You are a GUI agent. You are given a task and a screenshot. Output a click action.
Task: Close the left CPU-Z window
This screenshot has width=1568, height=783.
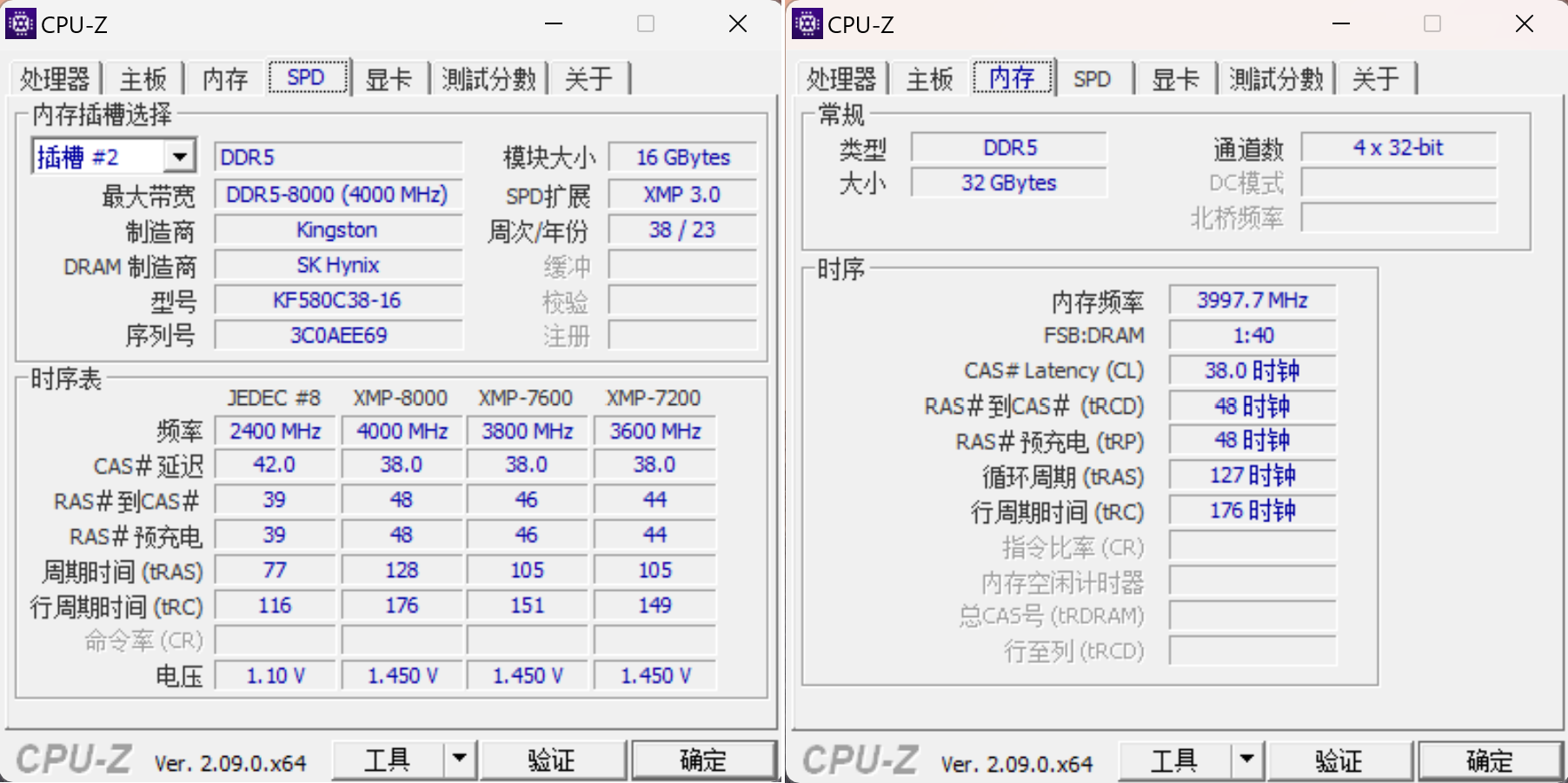[738, 23]
